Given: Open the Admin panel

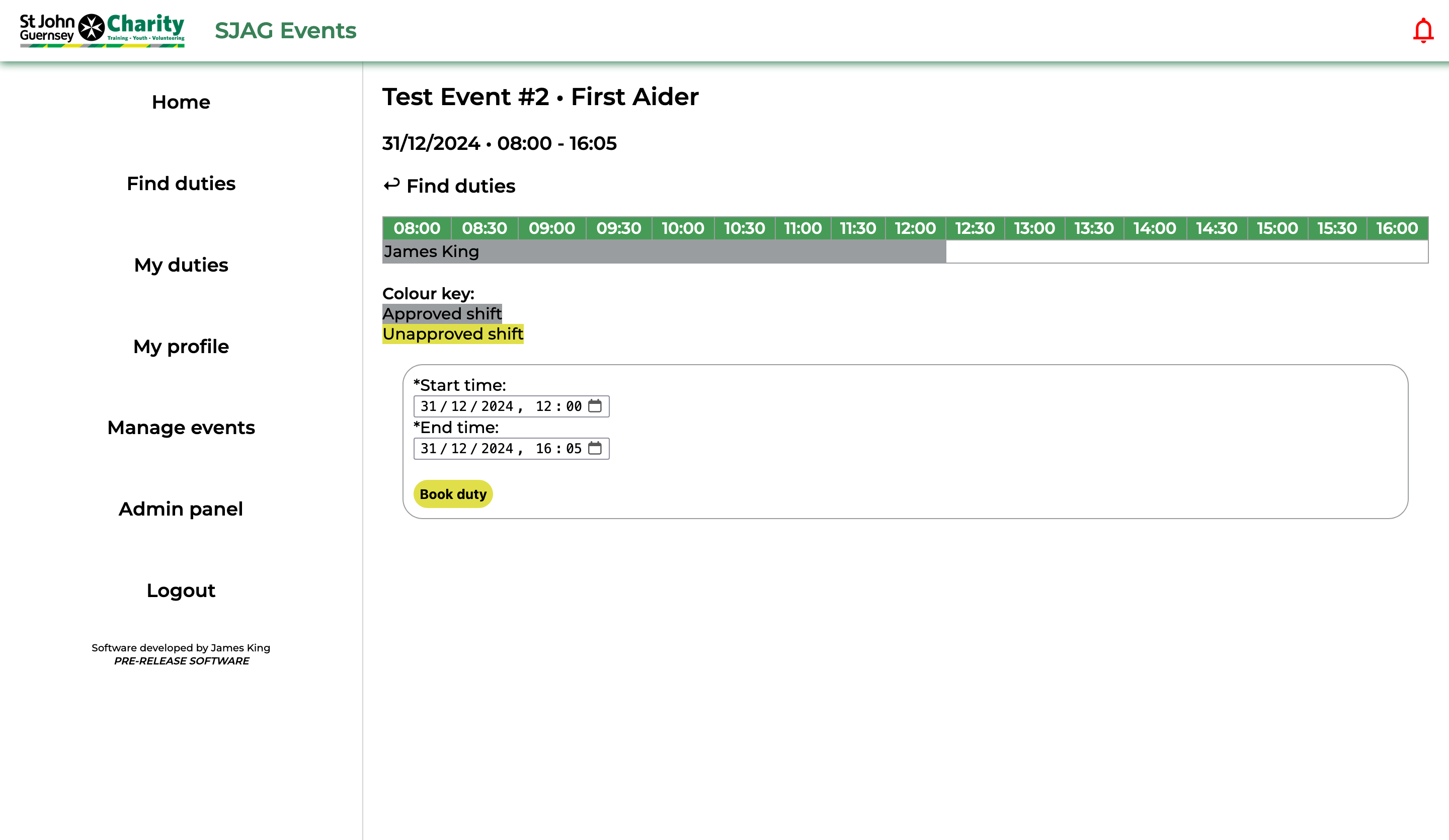Looking at the screenshot, I should (x=181, y=510).
